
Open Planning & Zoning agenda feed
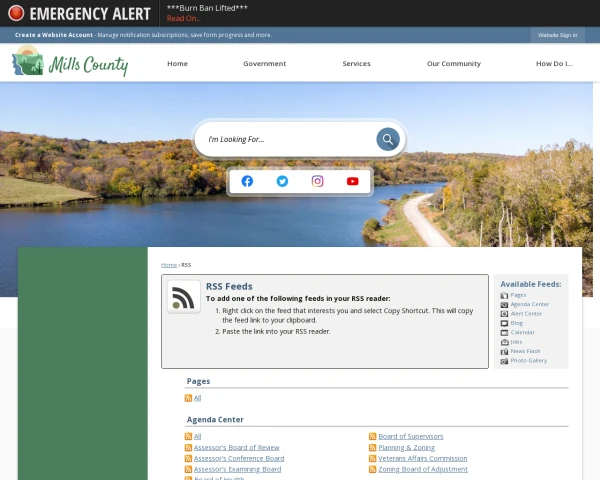[x=406, y=447]
